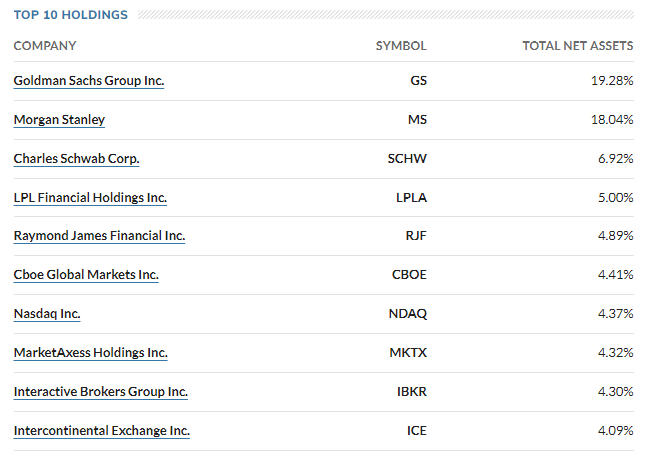Select the IBKR ticker symbol
649x458 pixels.
(412, 391)
